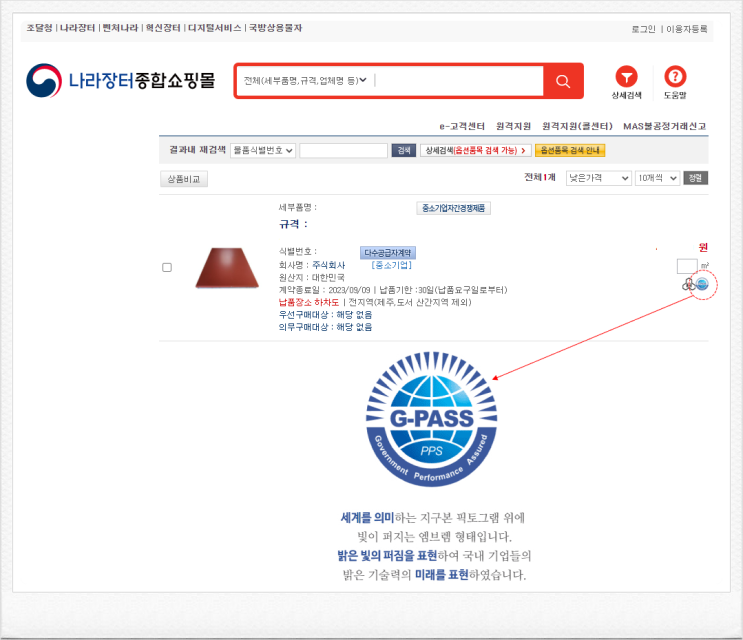Open the 혁신장터 top menu link
This screenshot has width=743, height=640.
[163, 28]
